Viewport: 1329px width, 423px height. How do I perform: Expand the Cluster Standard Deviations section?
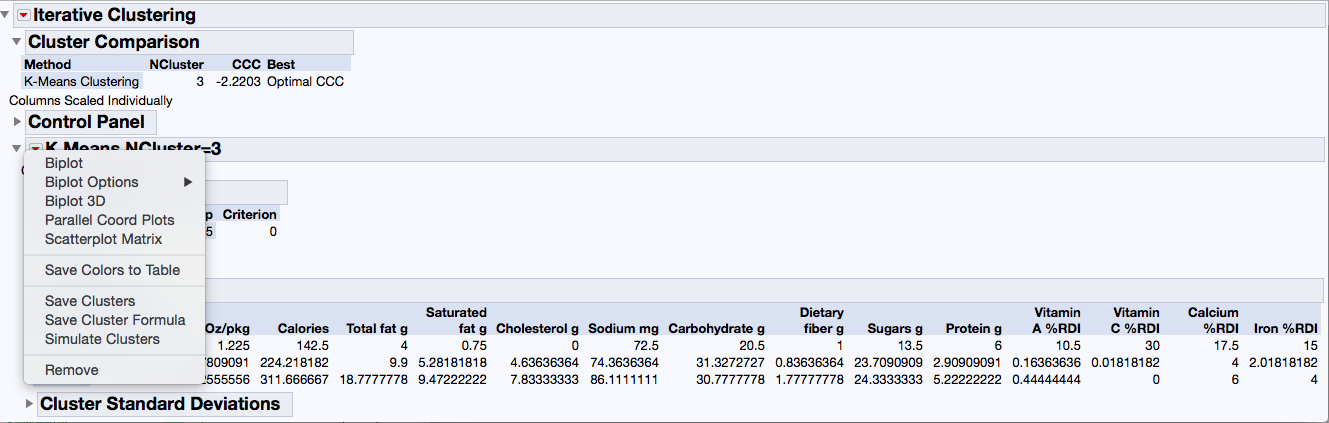pyautogui.click(x=29, y=403)
